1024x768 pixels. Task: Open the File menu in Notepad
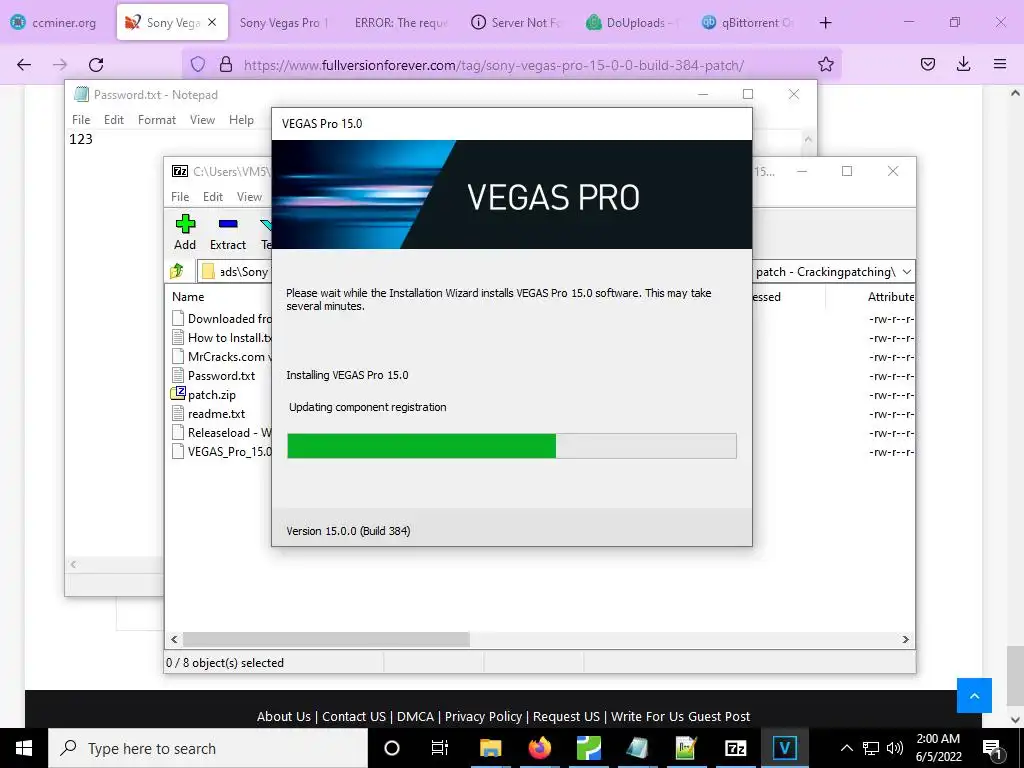[x=81, y=120]
